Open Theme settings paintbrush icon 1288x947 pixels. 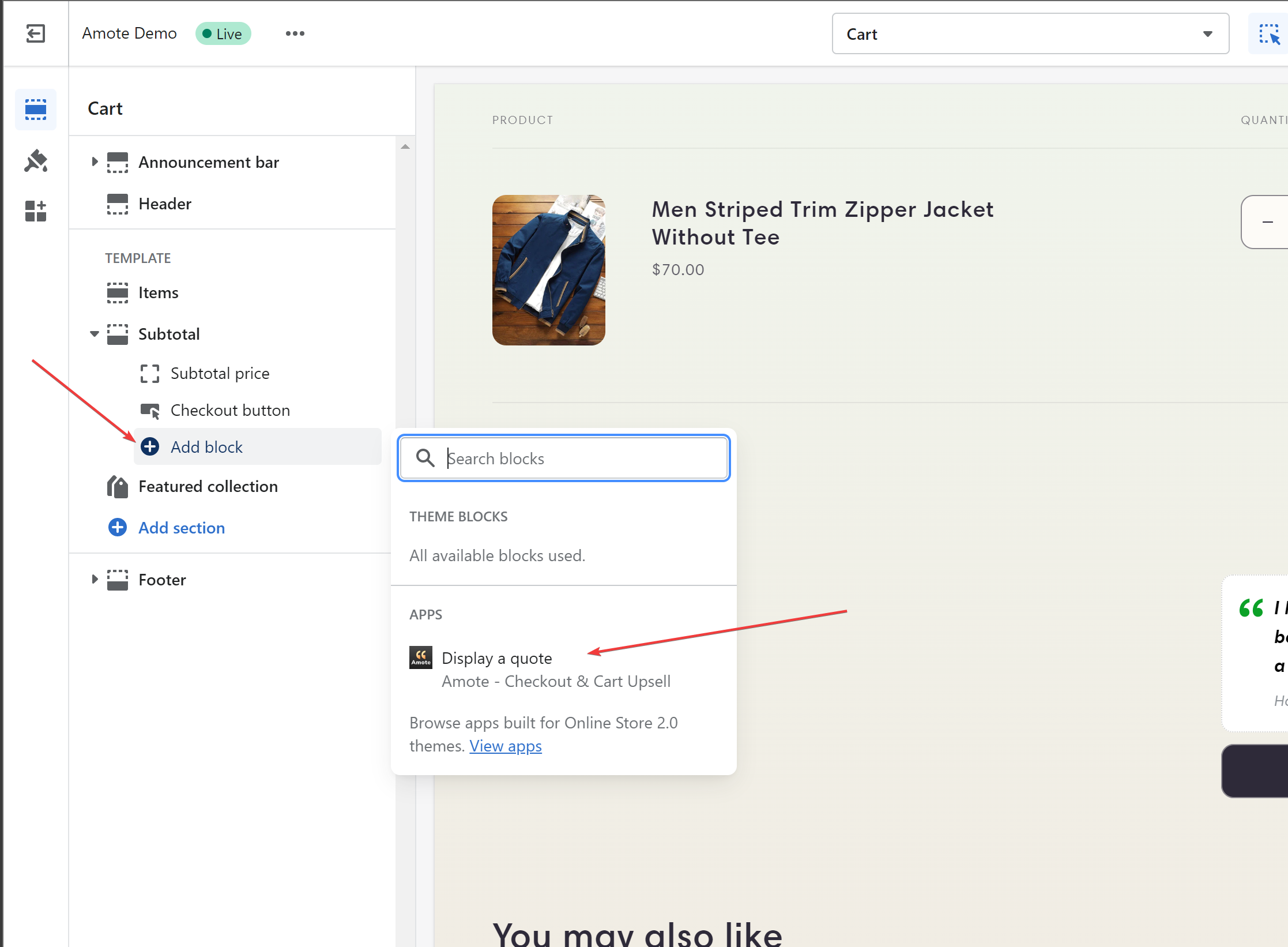tap(35, 161)
